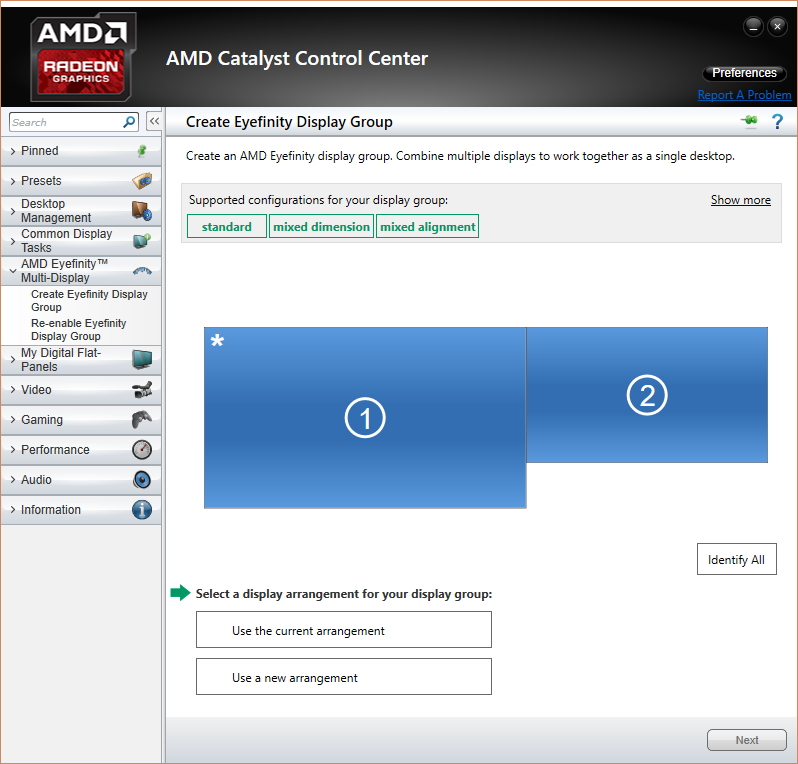Expand the Common Display Tasks chevron
The image size is (798, 764).
click(13, 241)
